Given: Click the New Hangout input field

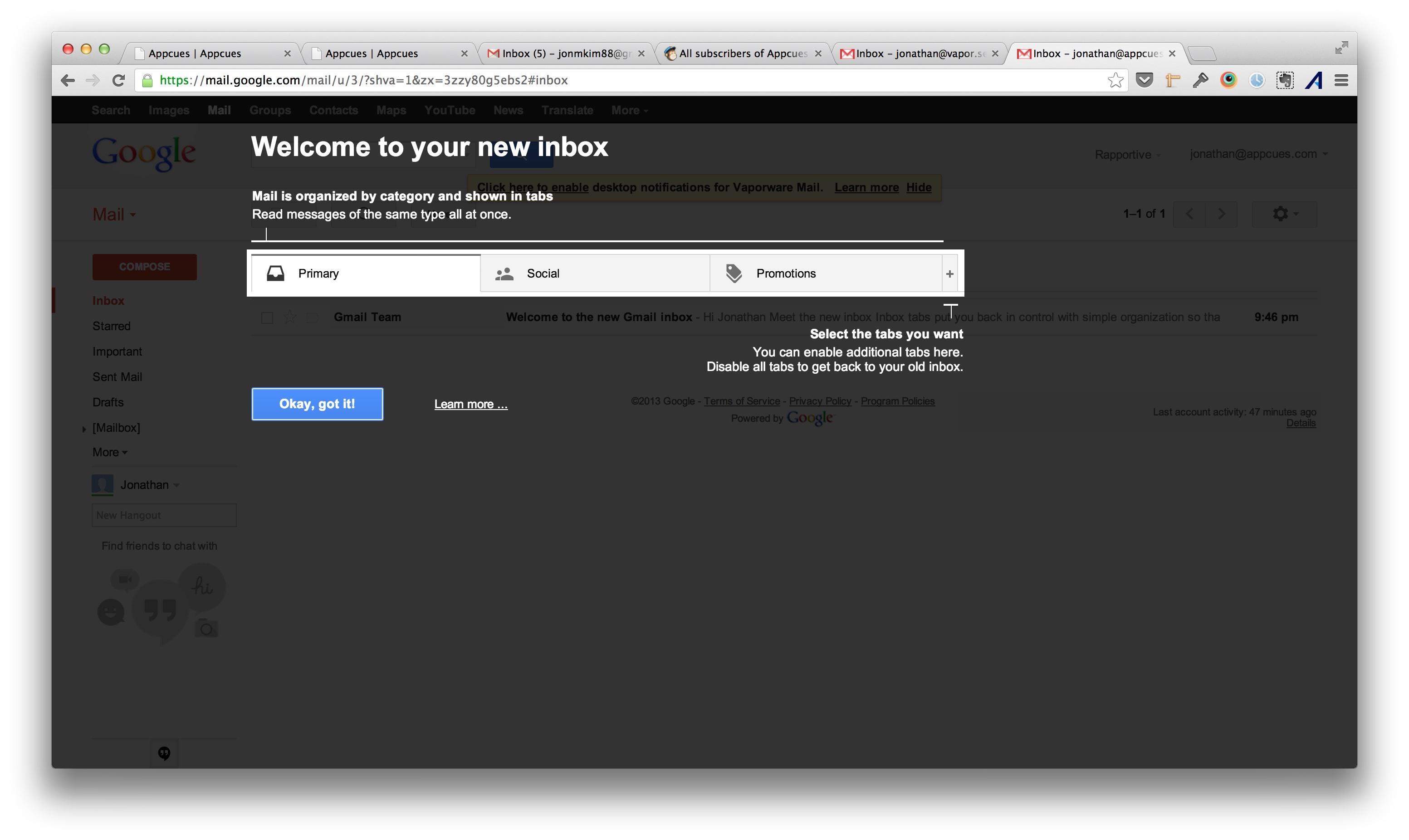Looking at the screenshot, I should point(164,515).
